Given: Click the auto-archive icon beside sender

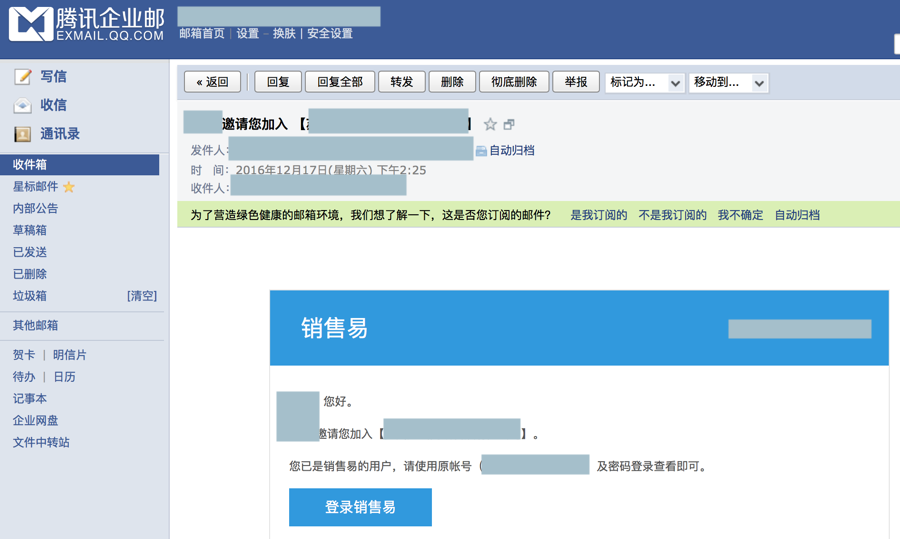Looking at the screenshot, I should 481,151.
